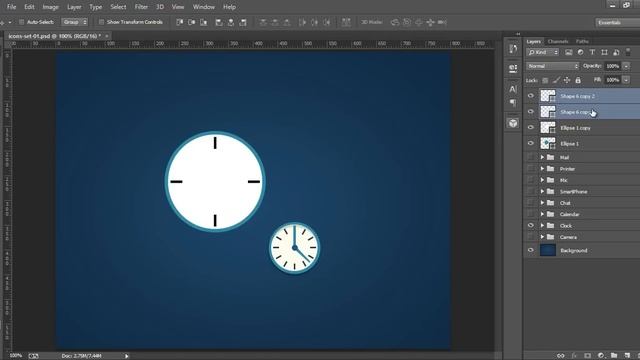Lock layer position icon
The width and height of the screenshot is (640, 360).
567,80
